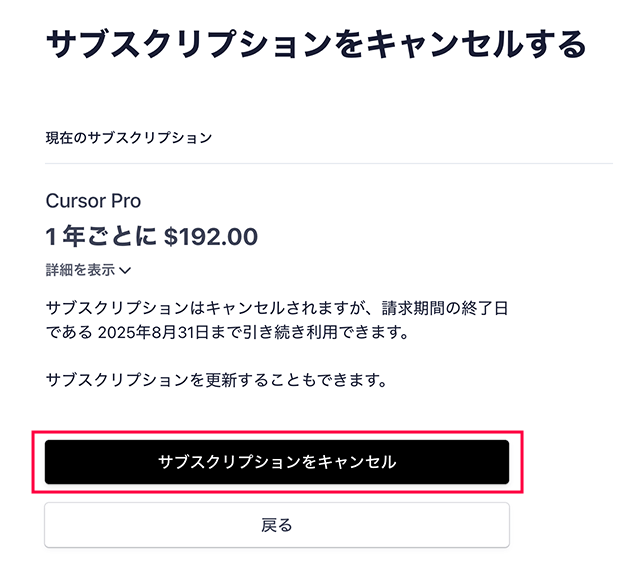This screenshot has width=640, height=573.
Task: Go back using the white 戻る button
Action: tap(277, 525)
